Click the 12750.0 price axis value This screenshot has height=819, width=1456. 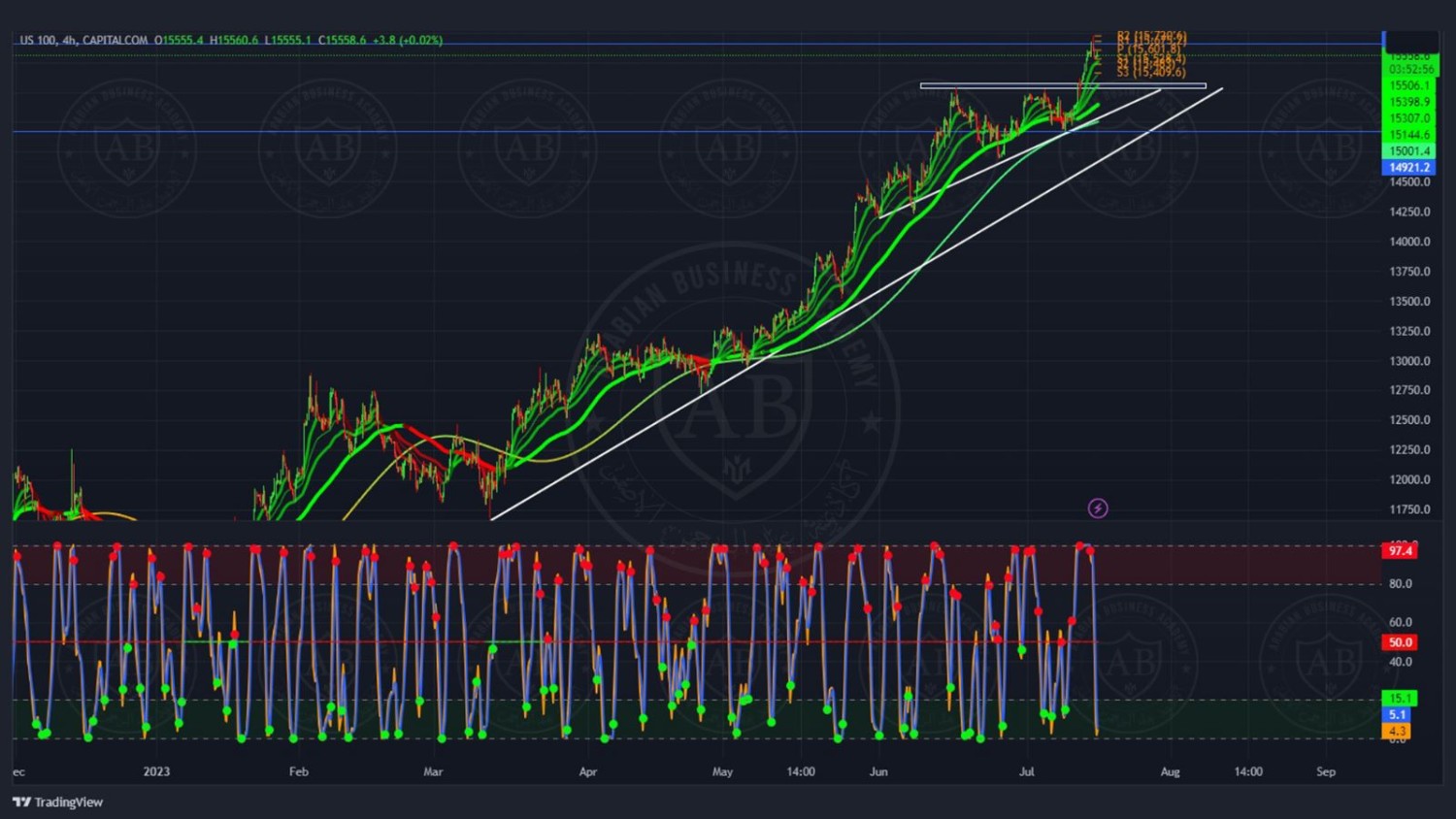(x=1410, y=390)
